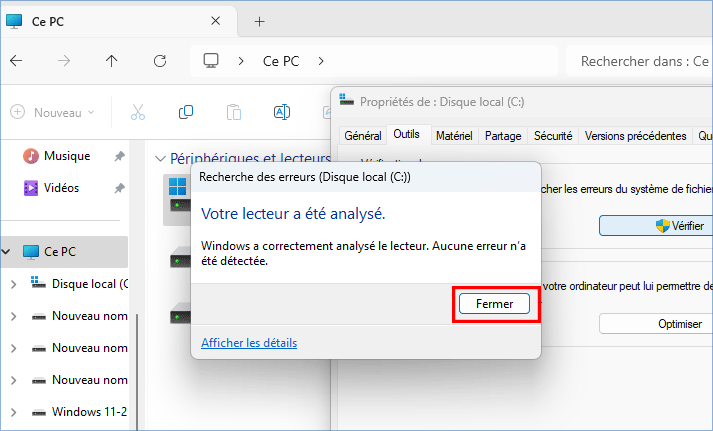Viewport: 713px width, 431px height.
Task: Click the Optimiser button in Properties window
Action: (x=656, y=324)
